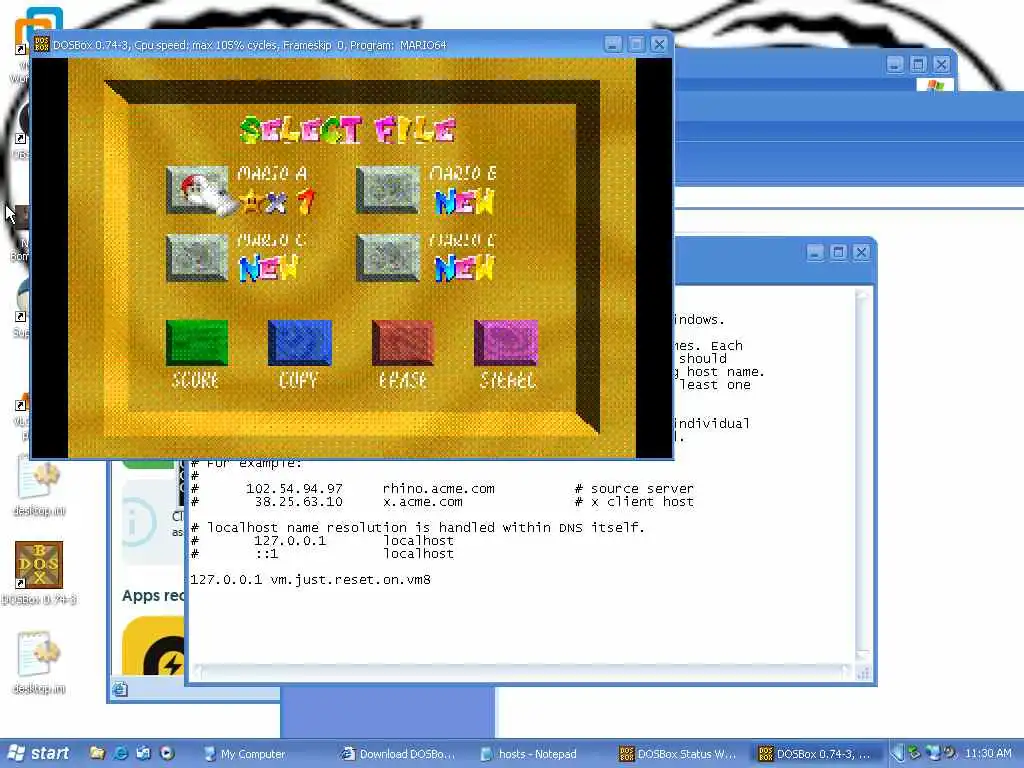Close the DOSBox MARIO64 window
Image resolution: width=1024 pixels, height=768 pixels.
click(x=659, y=44)
